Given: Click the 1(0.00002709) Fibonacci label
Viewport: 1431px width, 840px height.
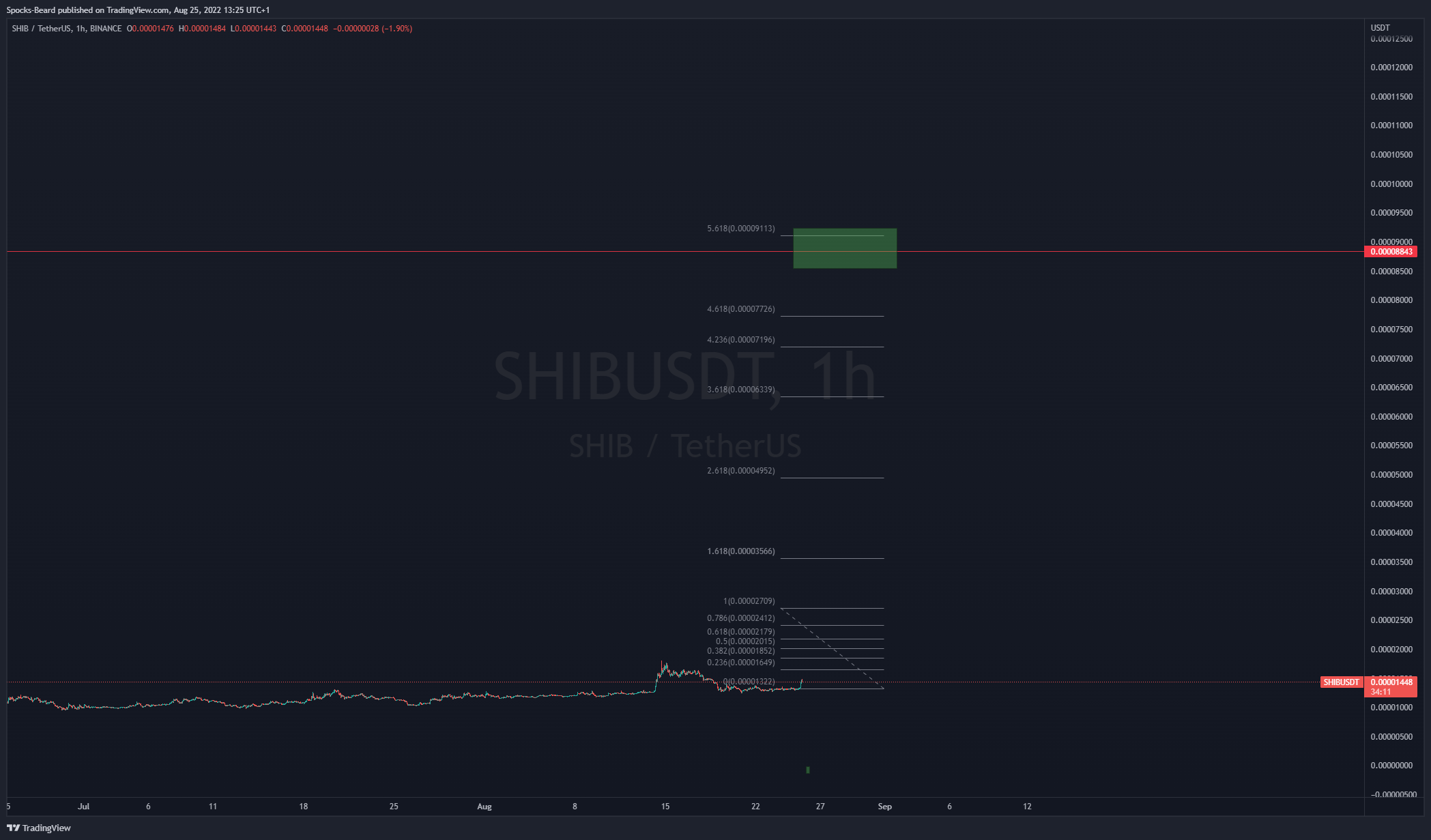Looking at the screenshot, I should pos(749,601).
